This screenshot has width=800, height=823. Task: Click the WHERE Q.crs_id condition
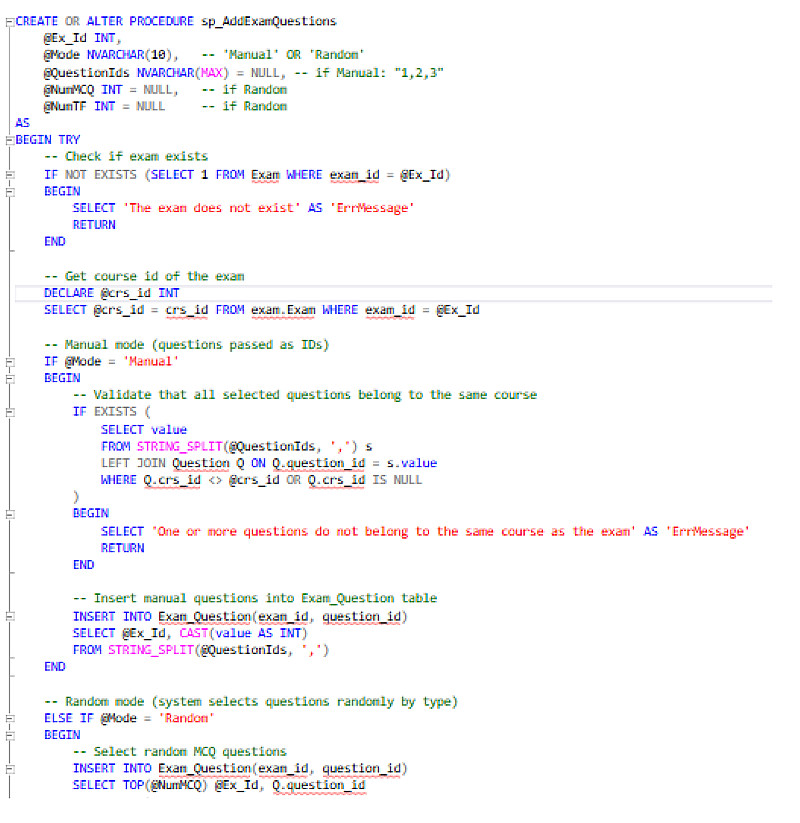click(x=261, y=480)
